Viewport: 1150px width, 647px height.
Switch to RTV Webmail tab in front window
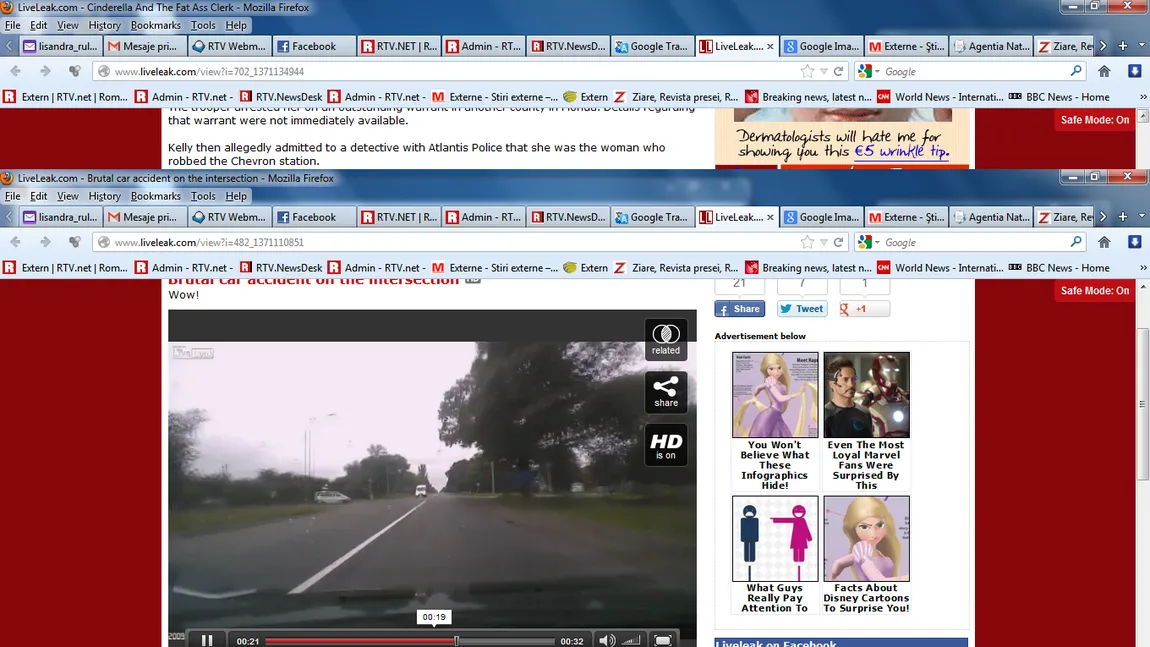point(230,217)
